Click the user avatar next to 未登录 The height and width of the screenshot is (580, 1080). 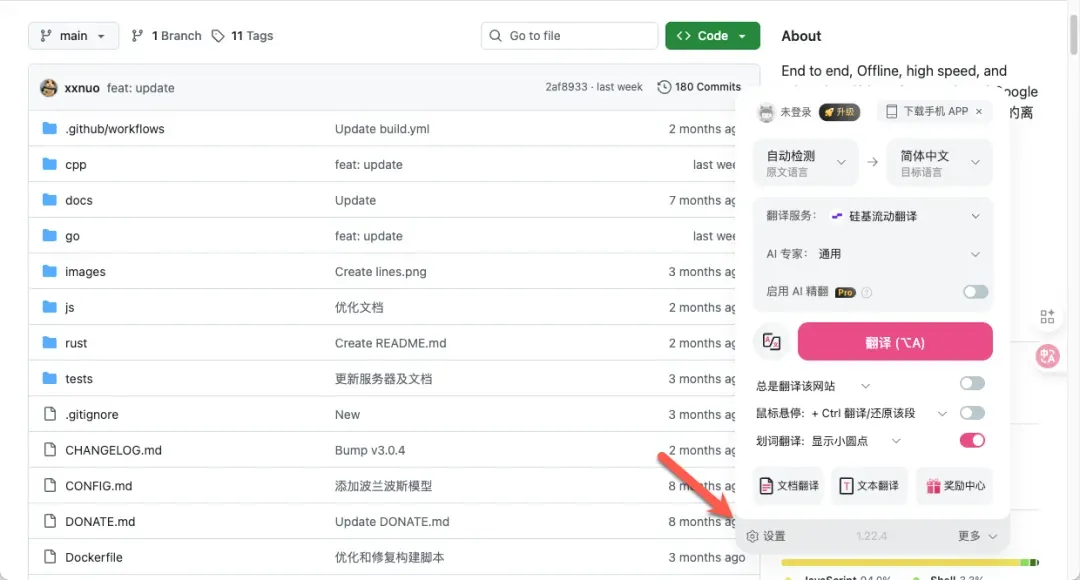coord(766,112)
